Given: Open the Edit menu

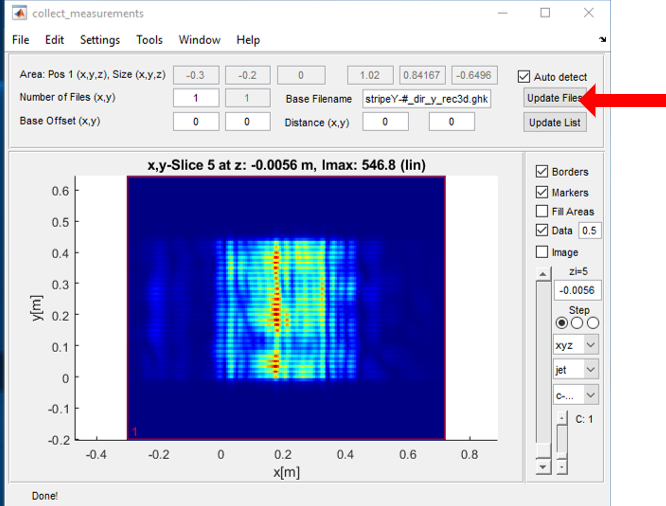Looking at the screenshot, I should pos(54,40).
